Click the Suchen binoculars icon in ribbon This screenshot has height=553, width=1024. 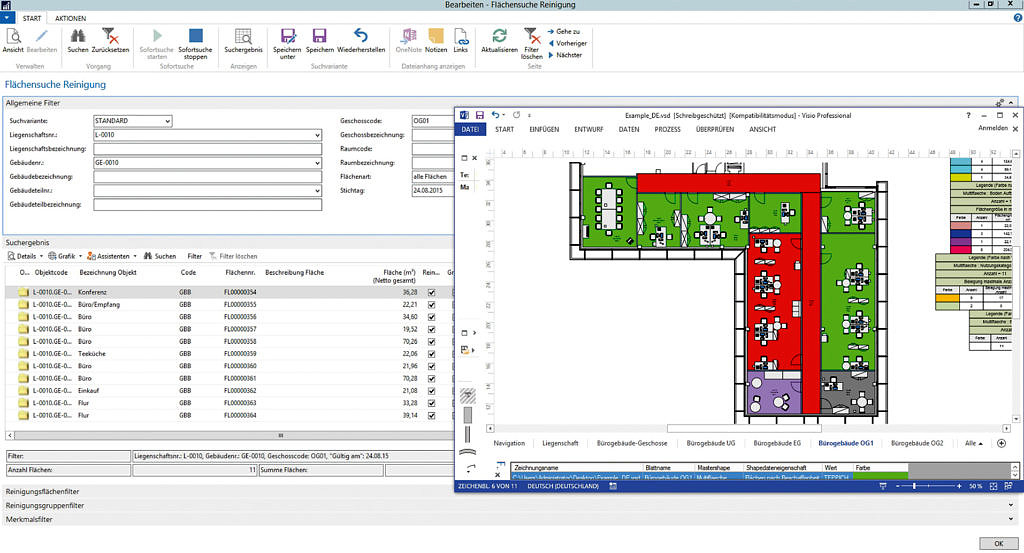tap(77, 36)
